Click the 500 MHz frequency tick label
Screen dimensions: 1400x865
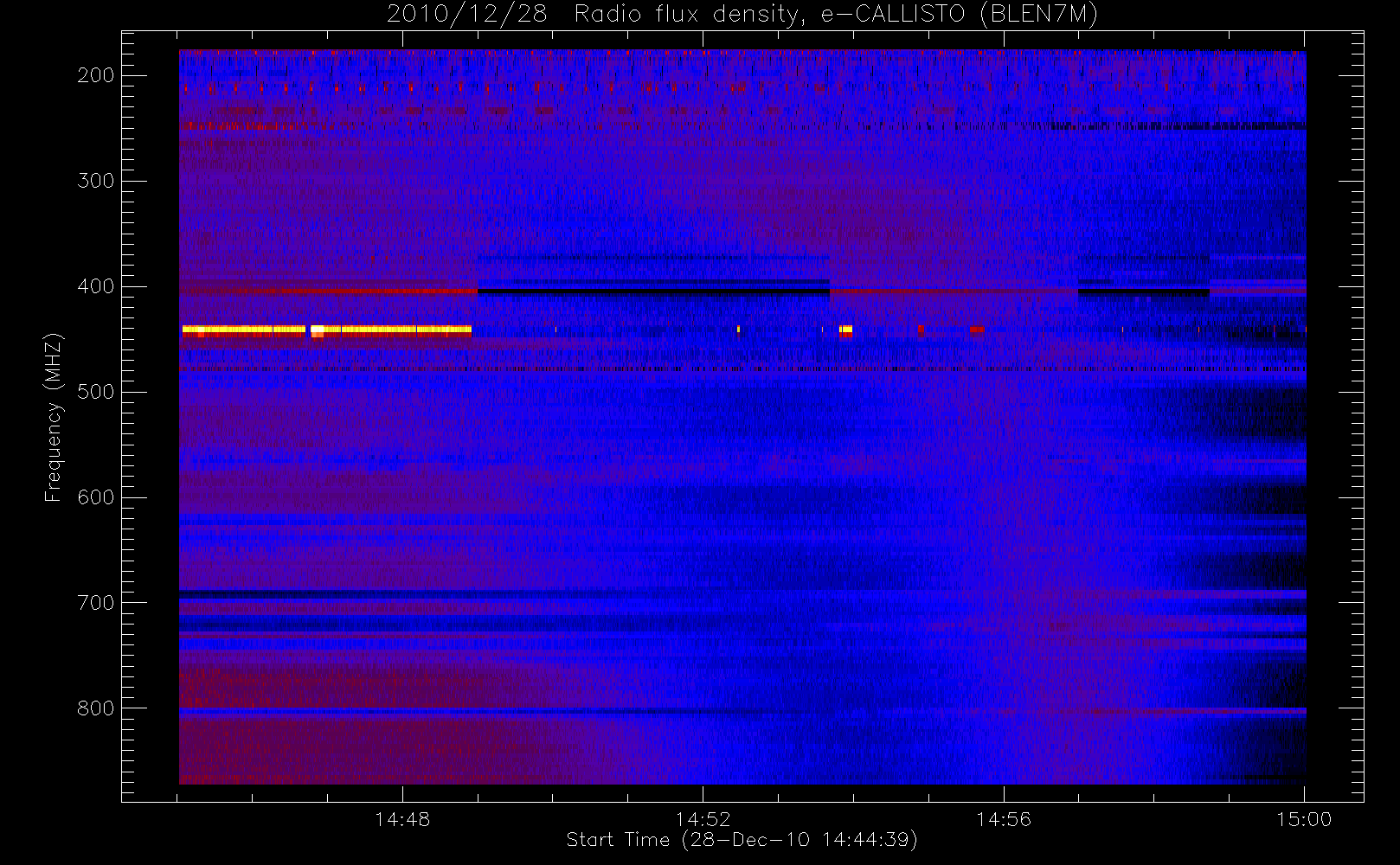pyautogui.click(x=96, y=392)
